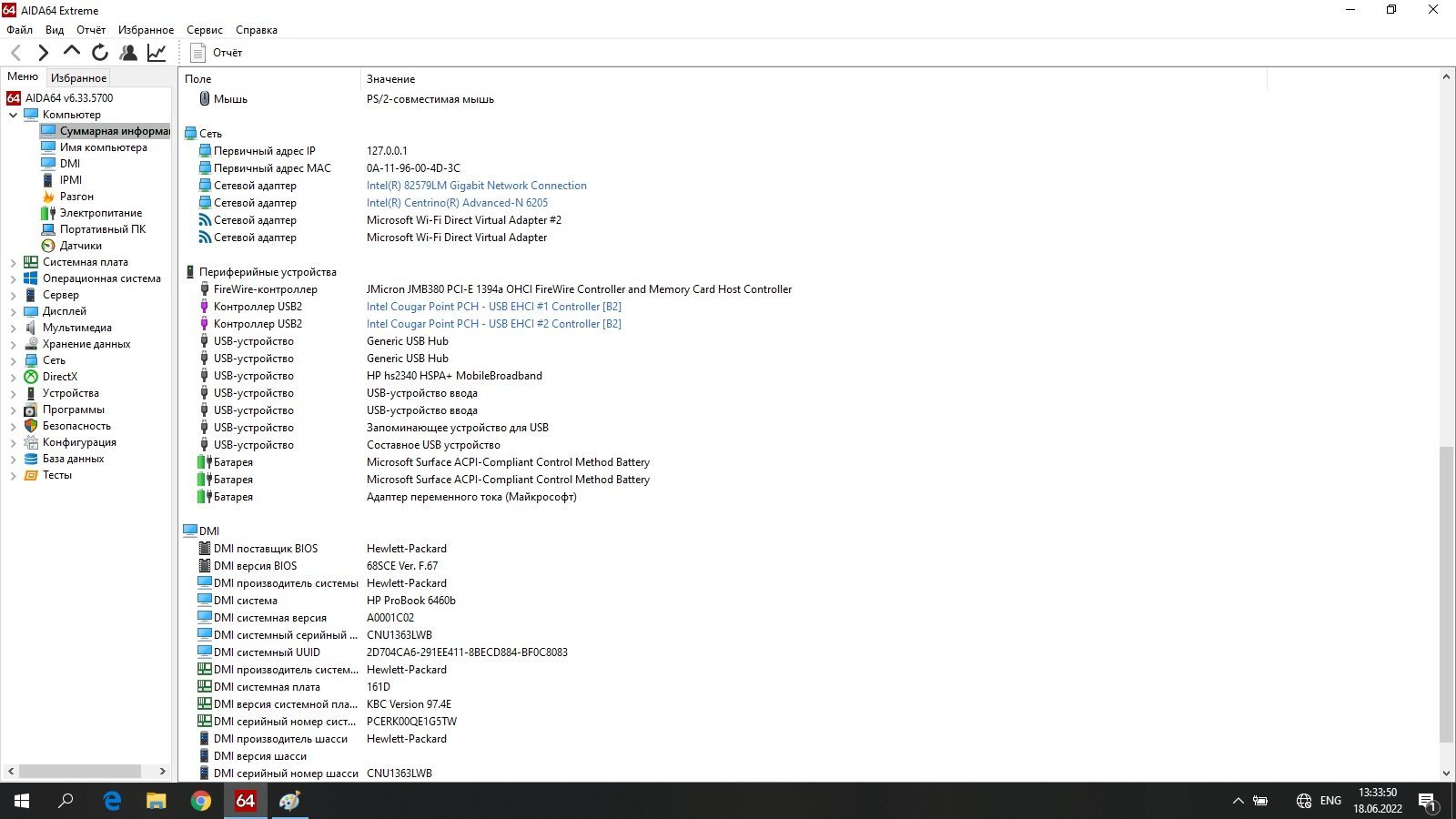The image size is (1456, 819).
Task: Open the Intel 82579LM Gigabit Network Connection link
Action: click(477, 186)
